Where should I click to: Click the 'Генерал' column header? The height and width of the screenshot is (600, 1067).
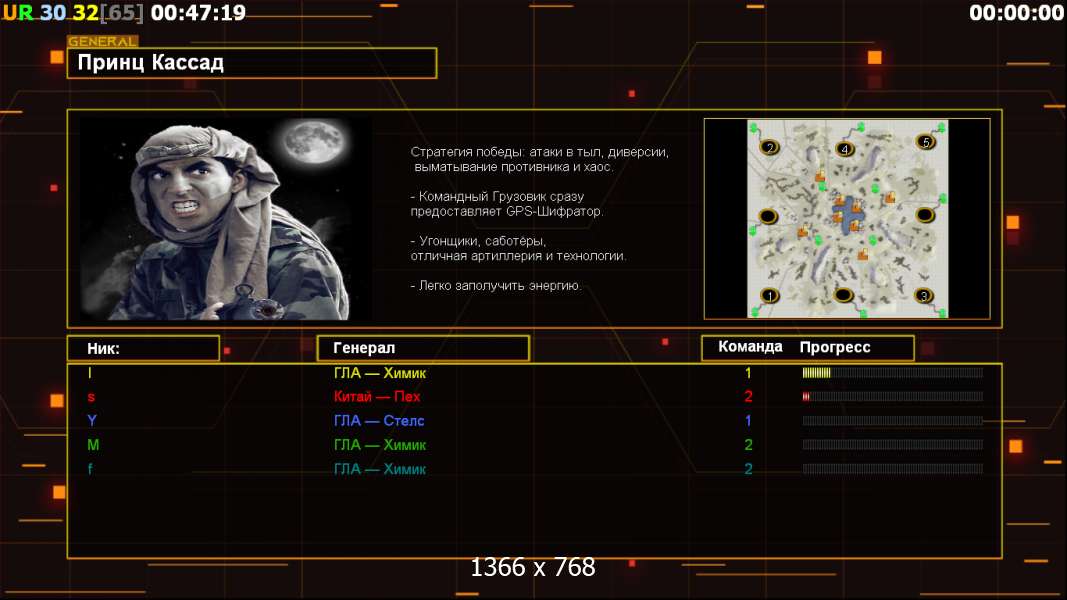tap(423, 348)
